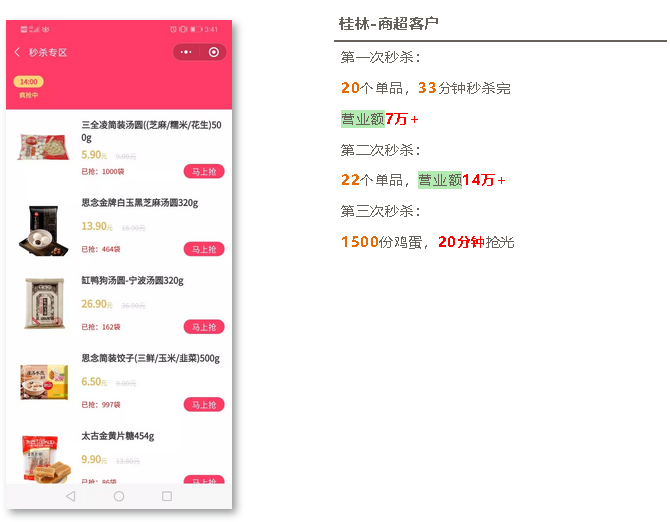Open the 三全凌简装汤圆 product image
Image resolution: width=670 pixels, height=522 pixels.
43,147
